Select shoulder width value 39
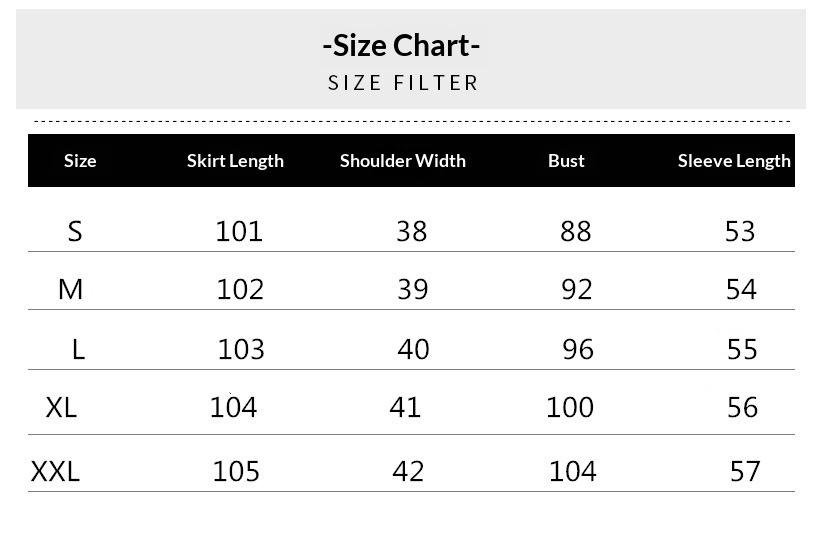Viewport: 817px width, 538px height. pos(412,290)
